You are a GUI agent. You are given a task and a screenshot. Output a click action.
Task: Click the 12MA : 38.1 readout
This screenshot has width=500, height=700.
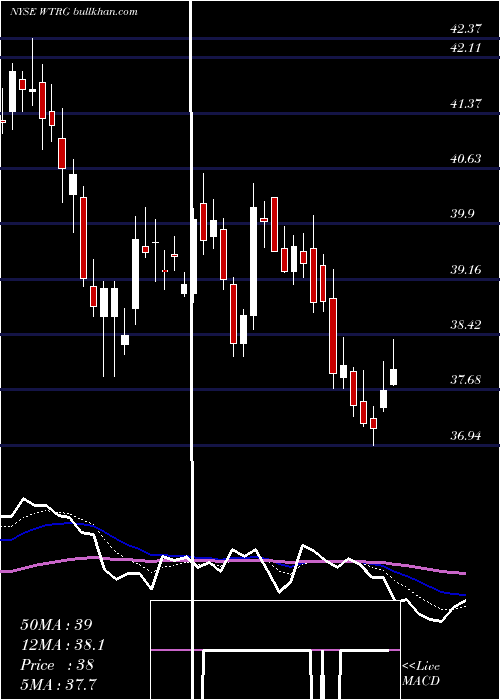pyautogui.click(x=63, y=645)
